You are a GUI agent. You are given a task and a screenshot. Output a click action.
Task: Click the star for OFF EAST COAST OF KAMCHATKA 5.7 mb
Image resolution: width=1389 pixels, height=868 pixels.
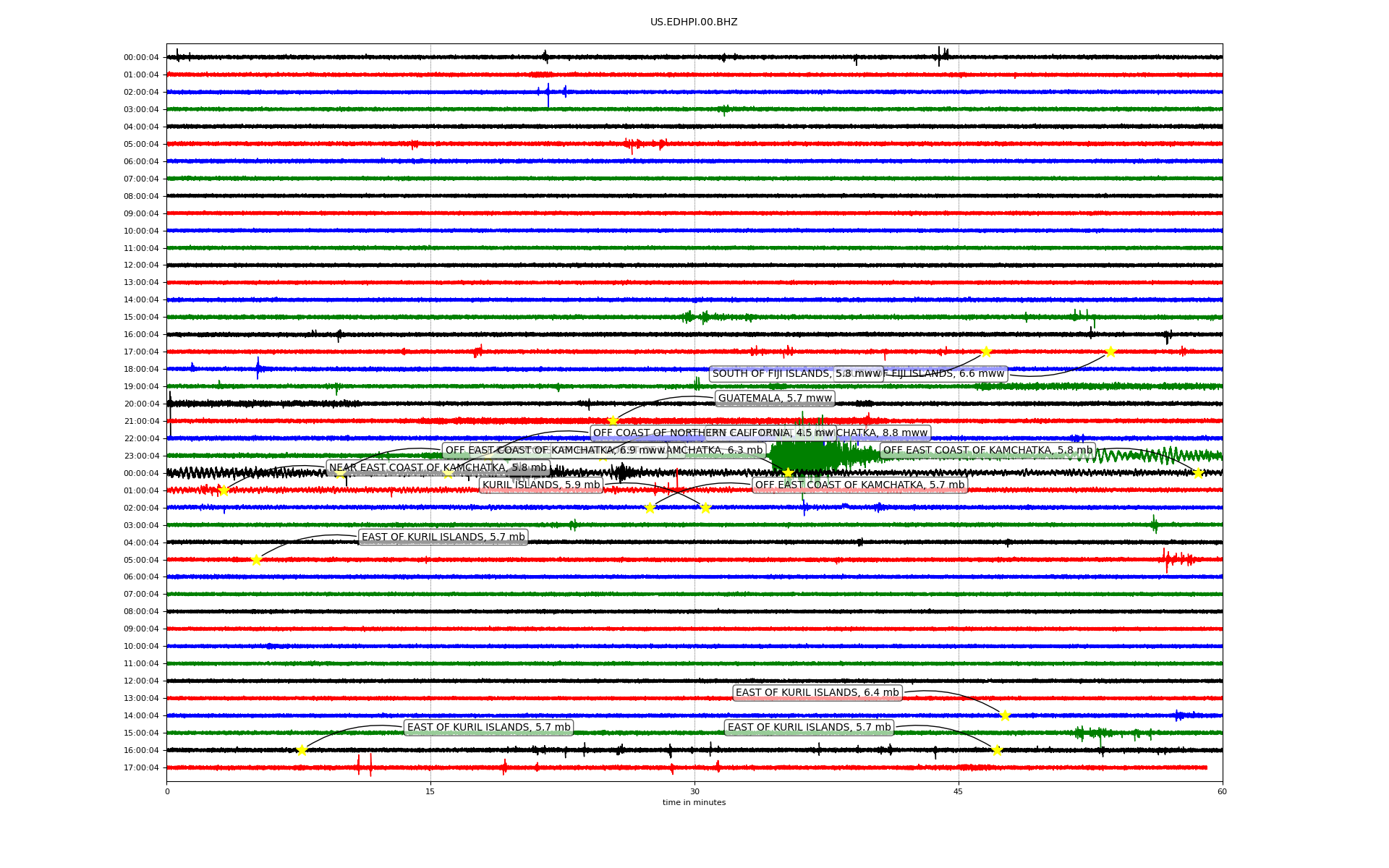pyautogui.click(x=650, y=508)
